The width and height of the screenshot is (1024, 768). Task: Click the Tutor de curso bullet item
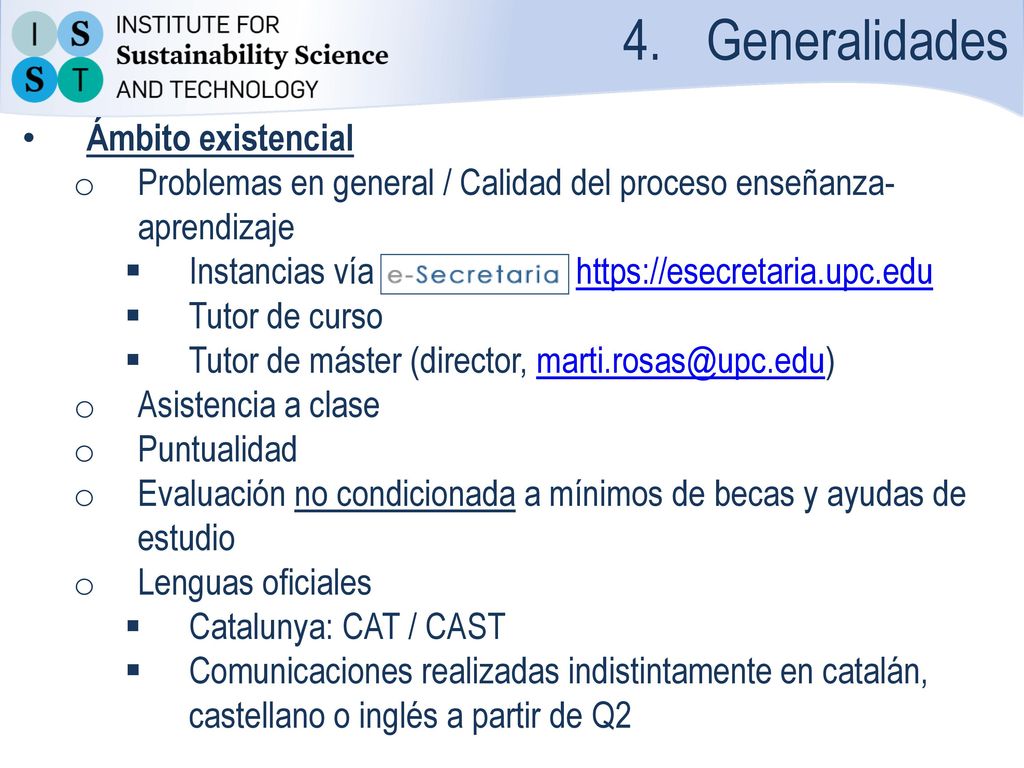(x=285, y=317)
